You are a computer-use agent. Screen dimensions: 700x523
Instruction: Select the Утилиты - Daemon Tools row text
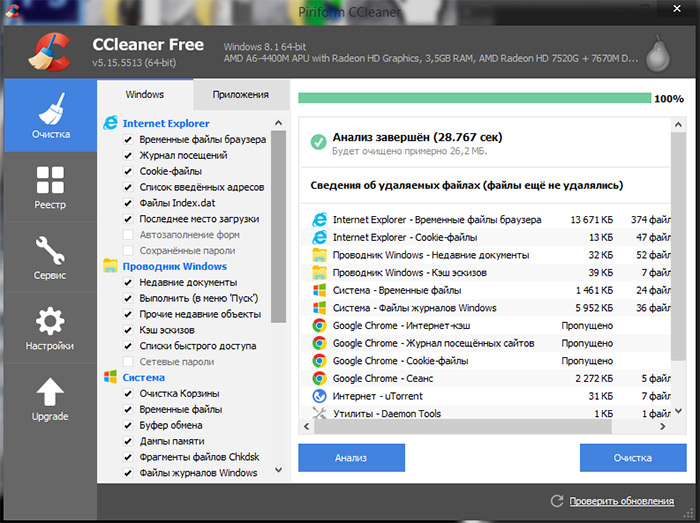387,414
